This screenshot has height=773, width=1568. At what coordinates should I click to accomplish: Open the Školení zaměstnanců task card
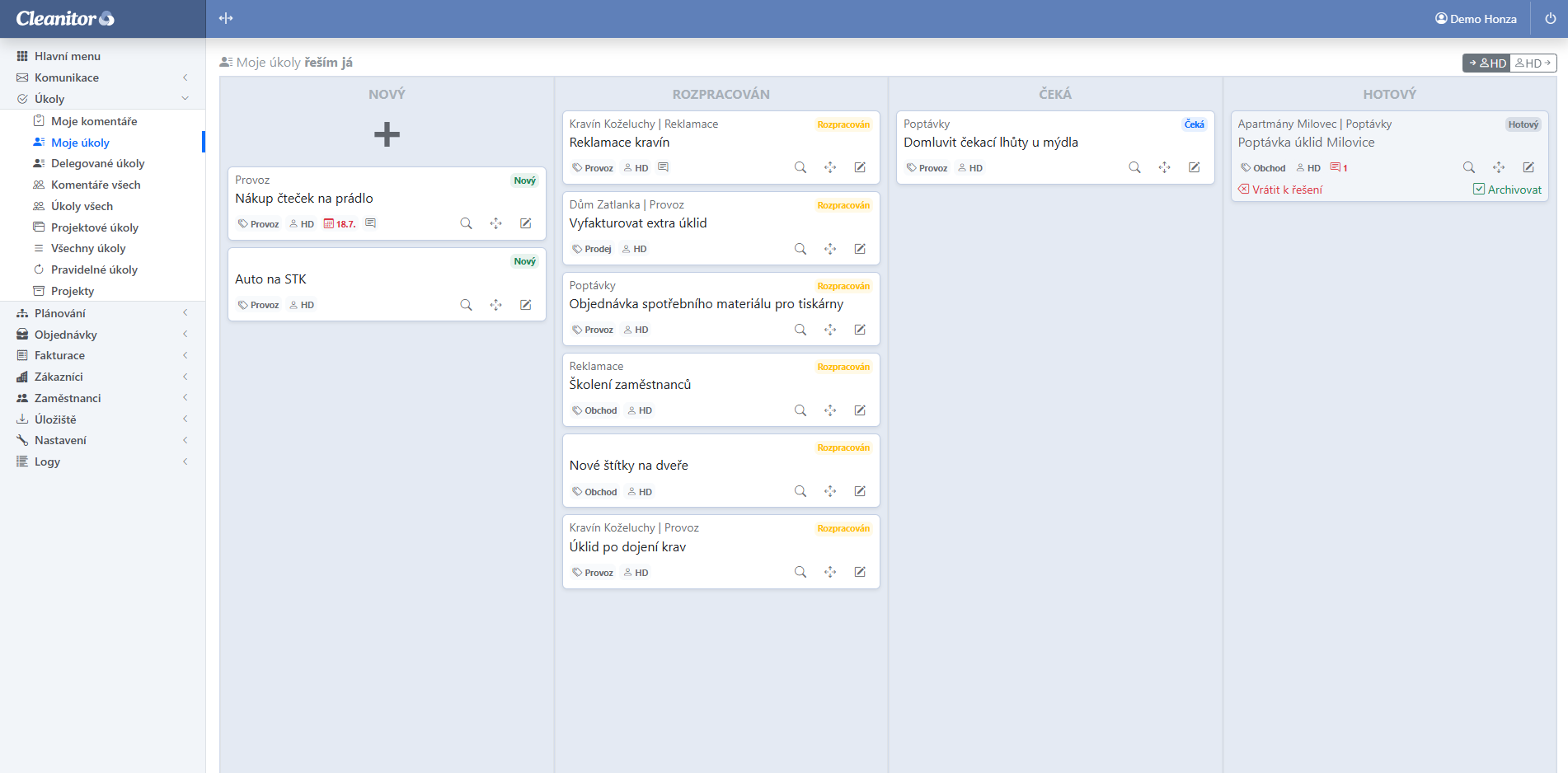tap(630, 385)
